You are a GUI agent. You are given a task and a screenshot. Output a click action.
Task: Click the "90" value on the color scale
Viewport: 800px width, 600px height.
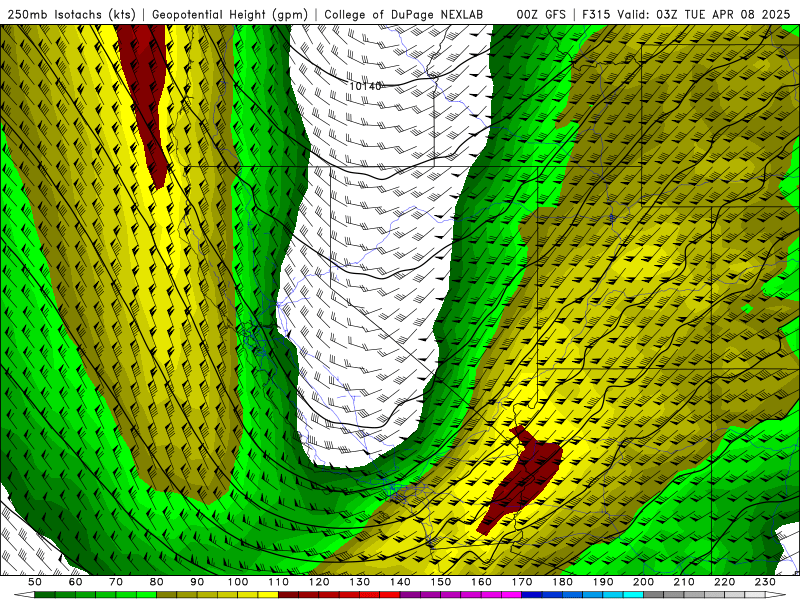pos(197,582)
